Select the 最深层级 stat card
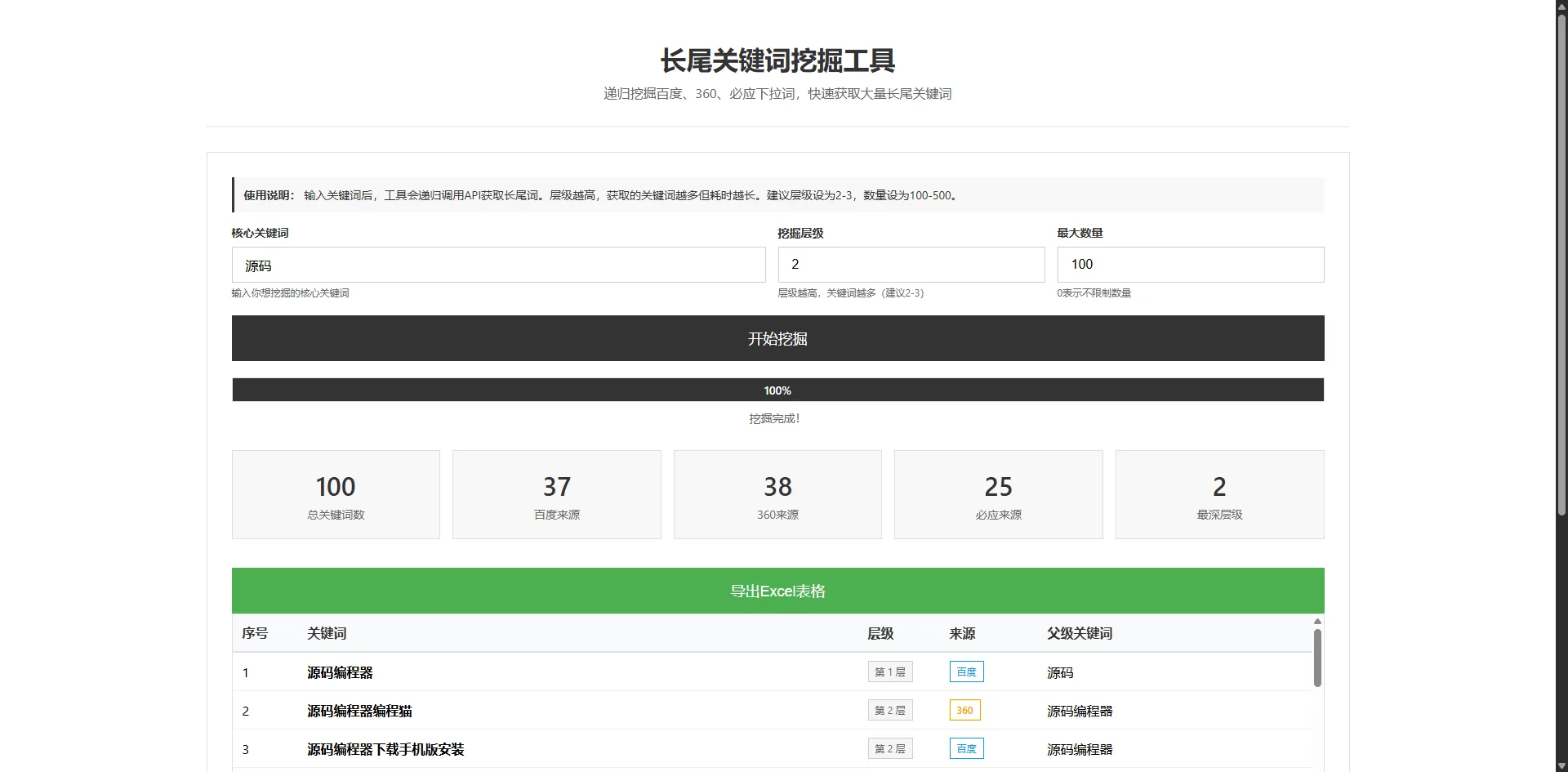This screenshot has width=1568, height=772. [x=1219, y=495]
